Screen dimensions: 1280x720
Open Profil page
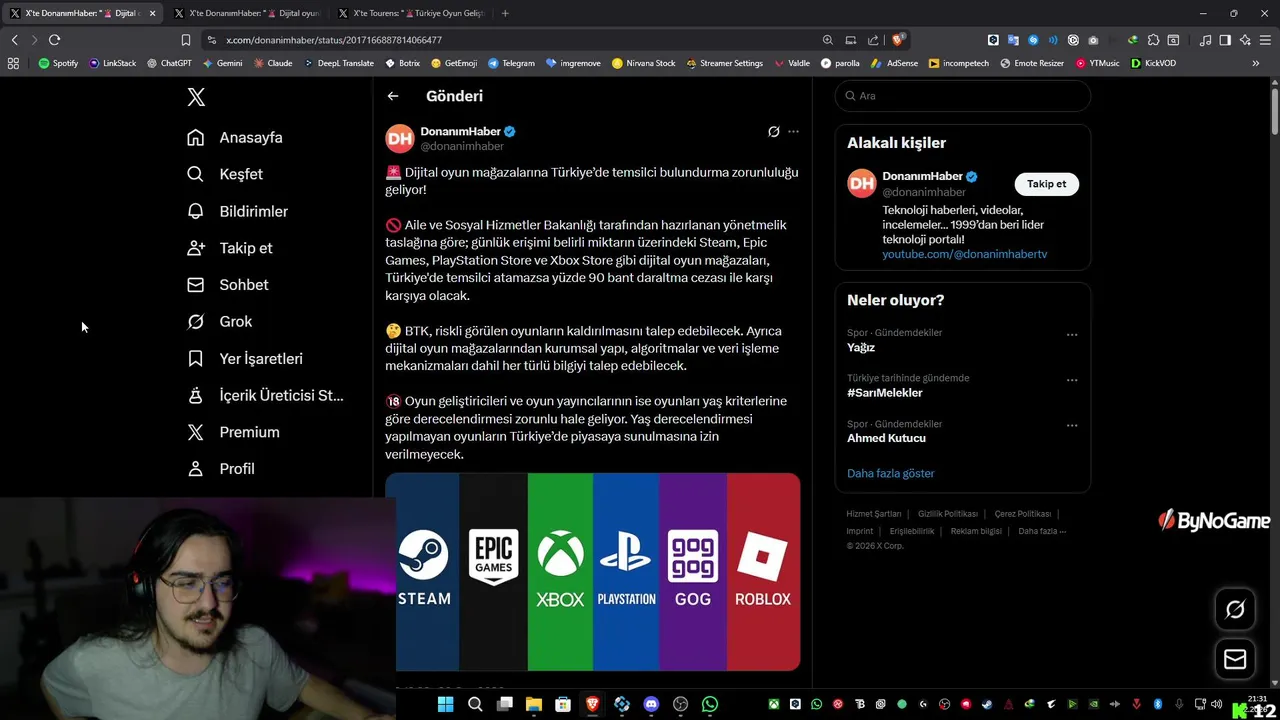(x=221, y=468)
